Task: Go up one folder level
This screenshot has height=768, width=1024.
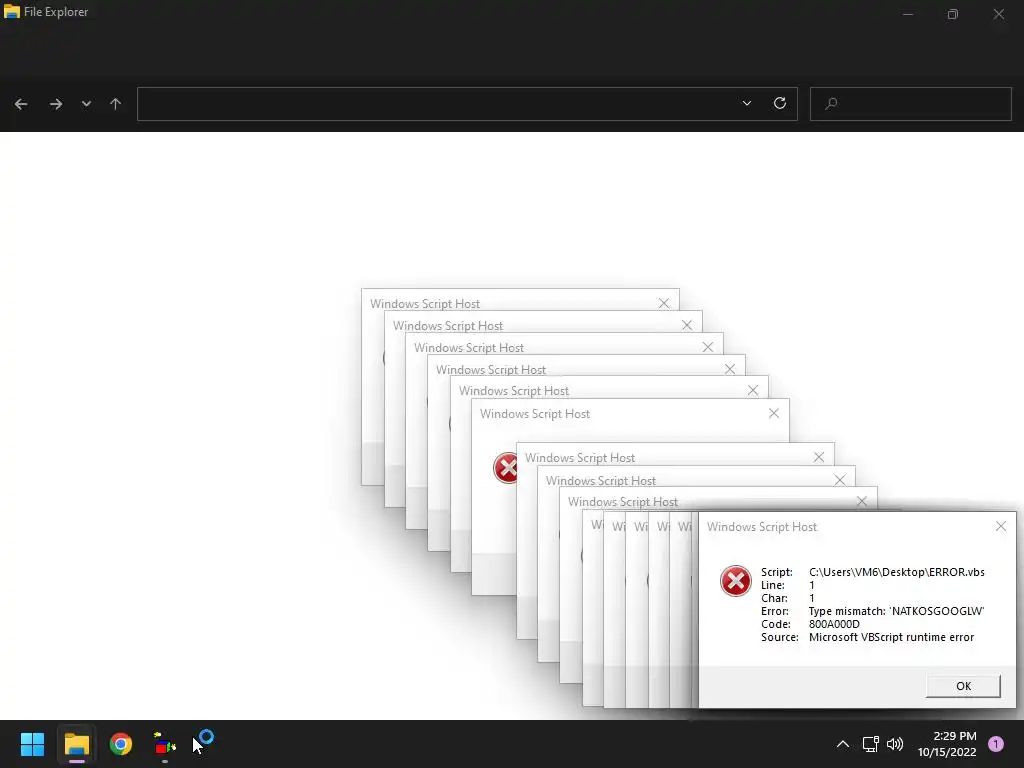Action: pyautogui.click(x=116, y=104)
